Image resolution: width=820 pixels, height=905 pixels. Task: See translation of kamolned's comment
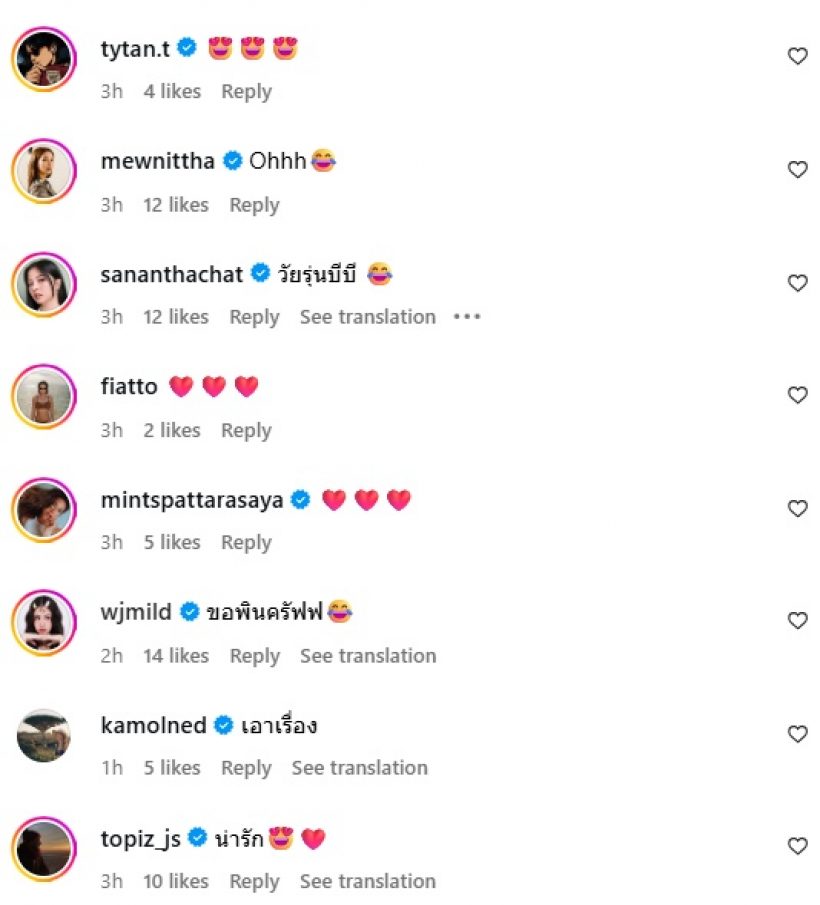pos(359,768)
